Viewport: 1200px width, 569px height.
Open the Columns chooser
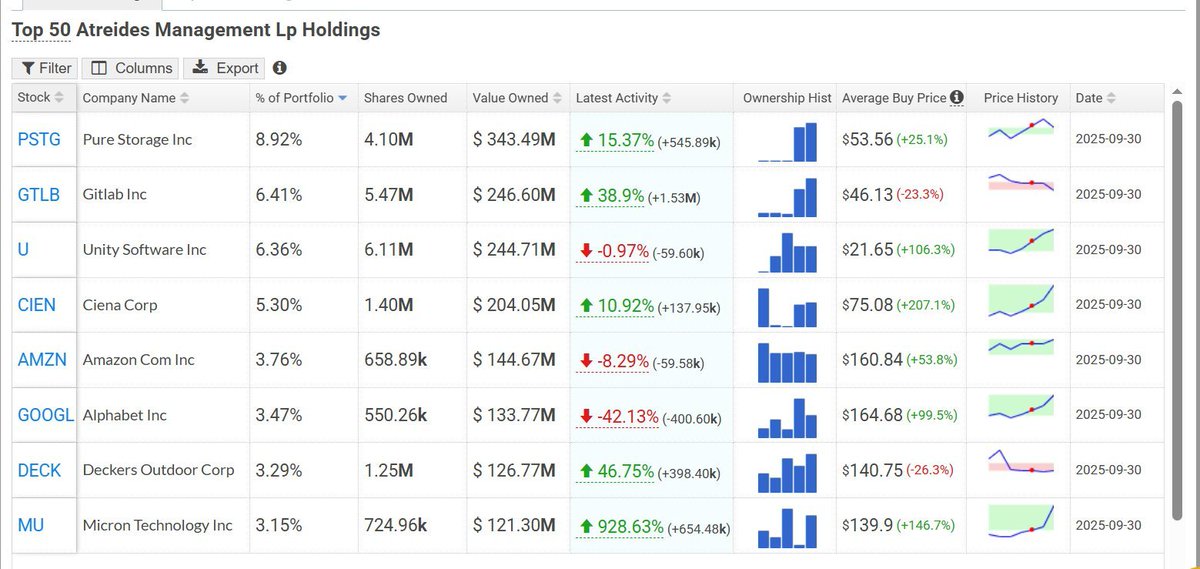coord(132,68)
